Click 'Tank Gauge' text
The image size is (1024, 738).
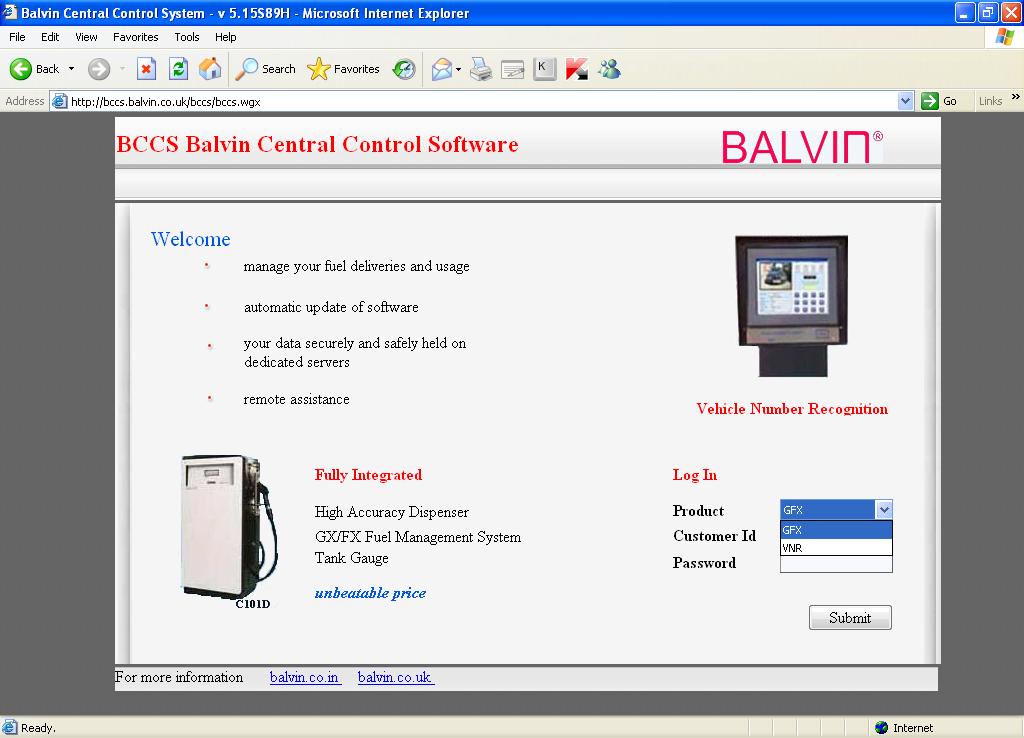pyautogui.click(x=351, y=558)
